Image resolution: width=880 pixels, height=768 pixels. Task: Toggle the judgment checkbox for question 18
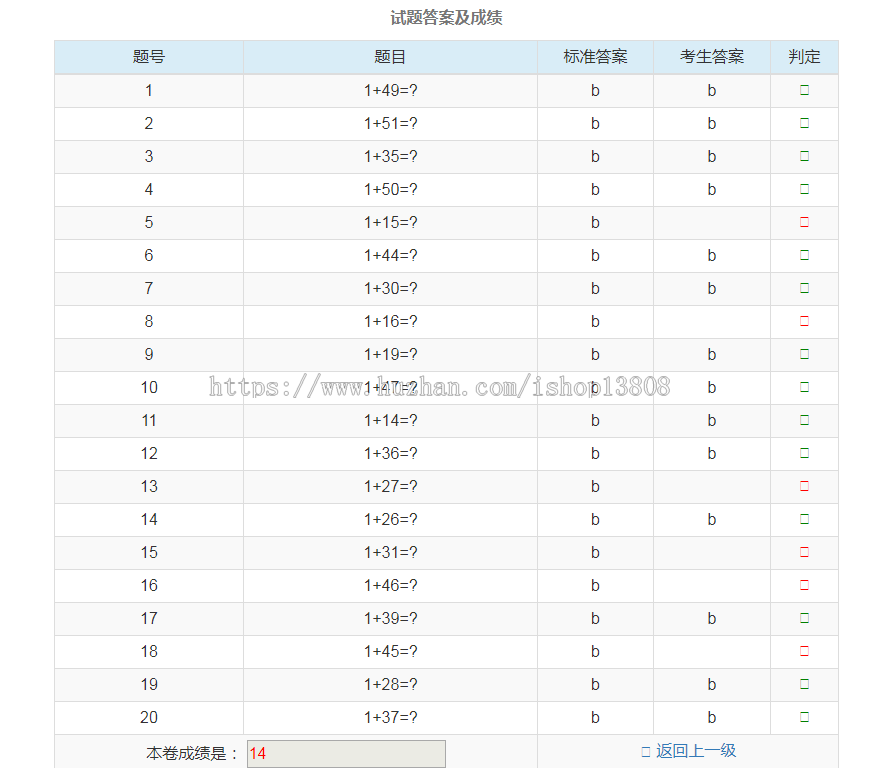803,651
